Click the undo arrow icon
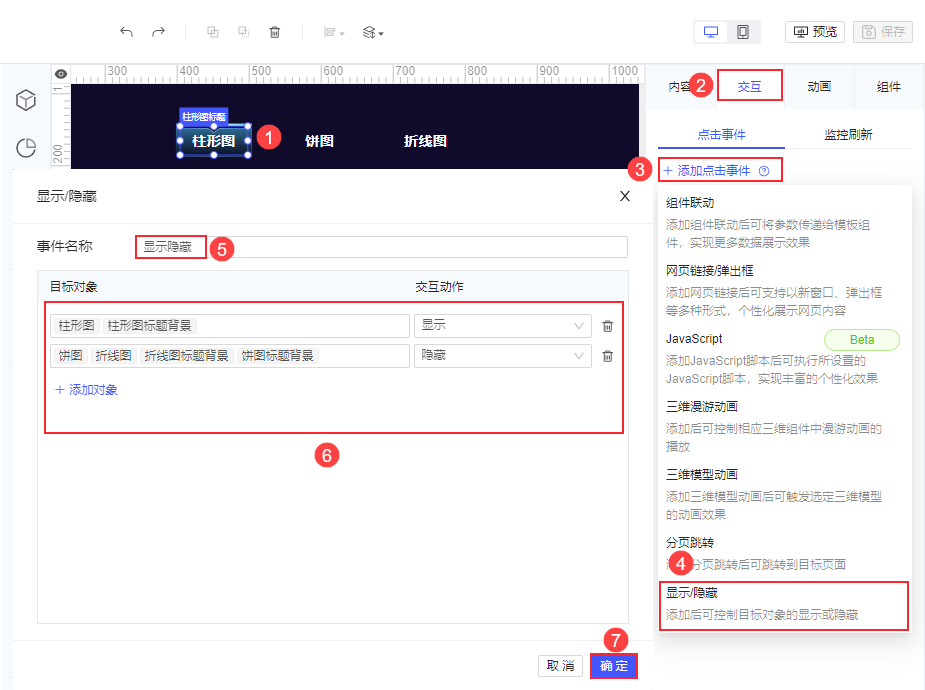 click(x=126, y=32)
